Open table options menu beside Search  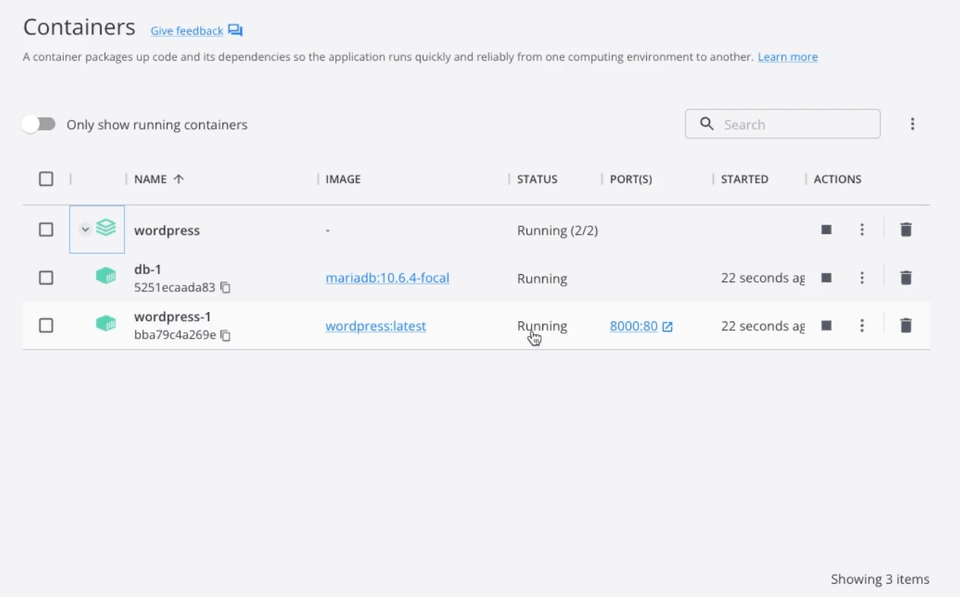912,124
